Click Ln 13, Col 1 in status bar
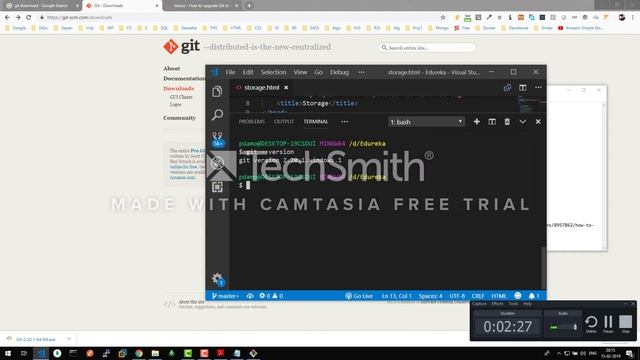The height and width of the screenshot is (360, 640). click(396, 296)
